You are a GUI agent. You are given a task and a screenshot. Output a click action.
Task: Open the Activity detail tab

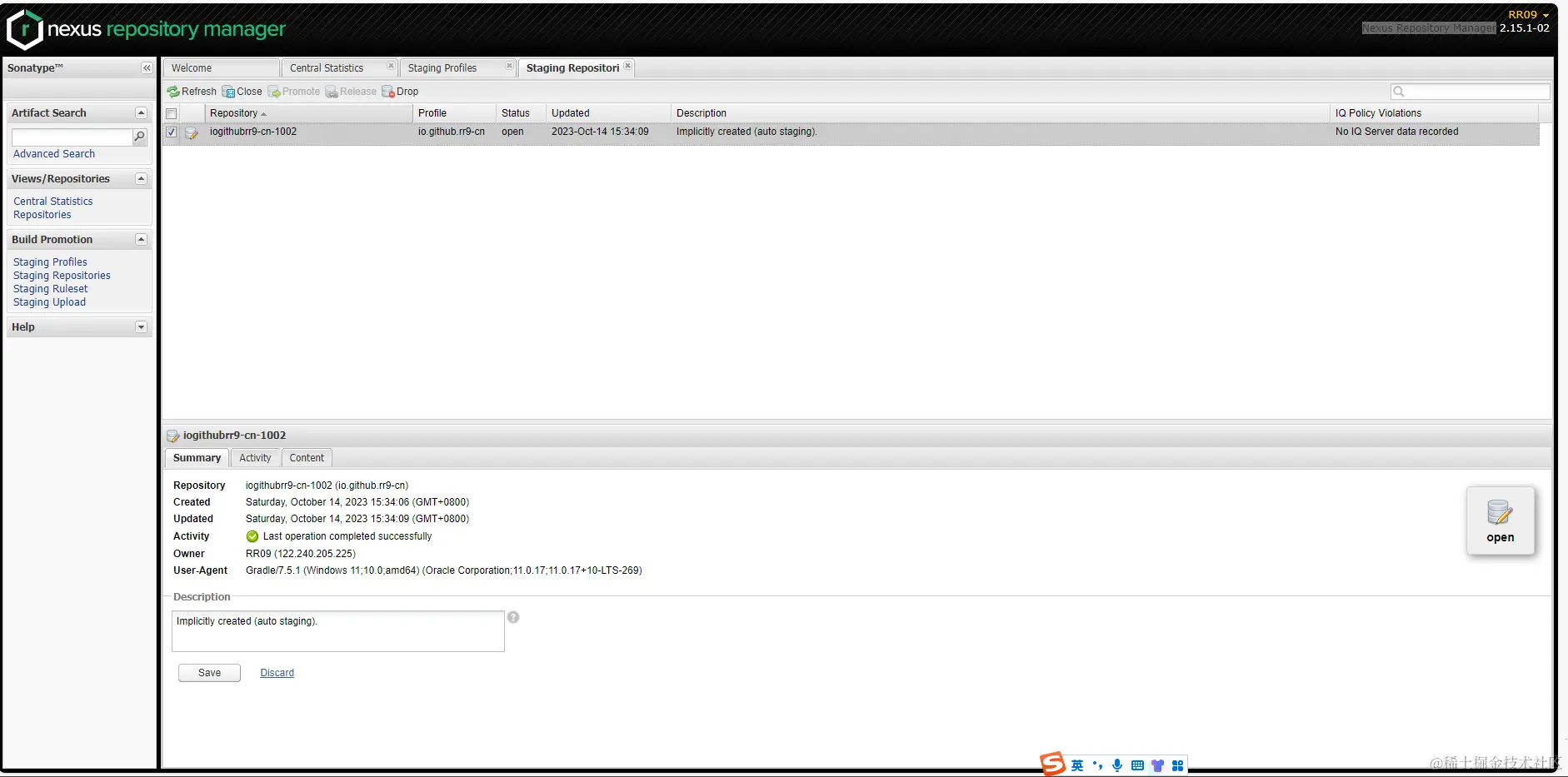[255, 458]
